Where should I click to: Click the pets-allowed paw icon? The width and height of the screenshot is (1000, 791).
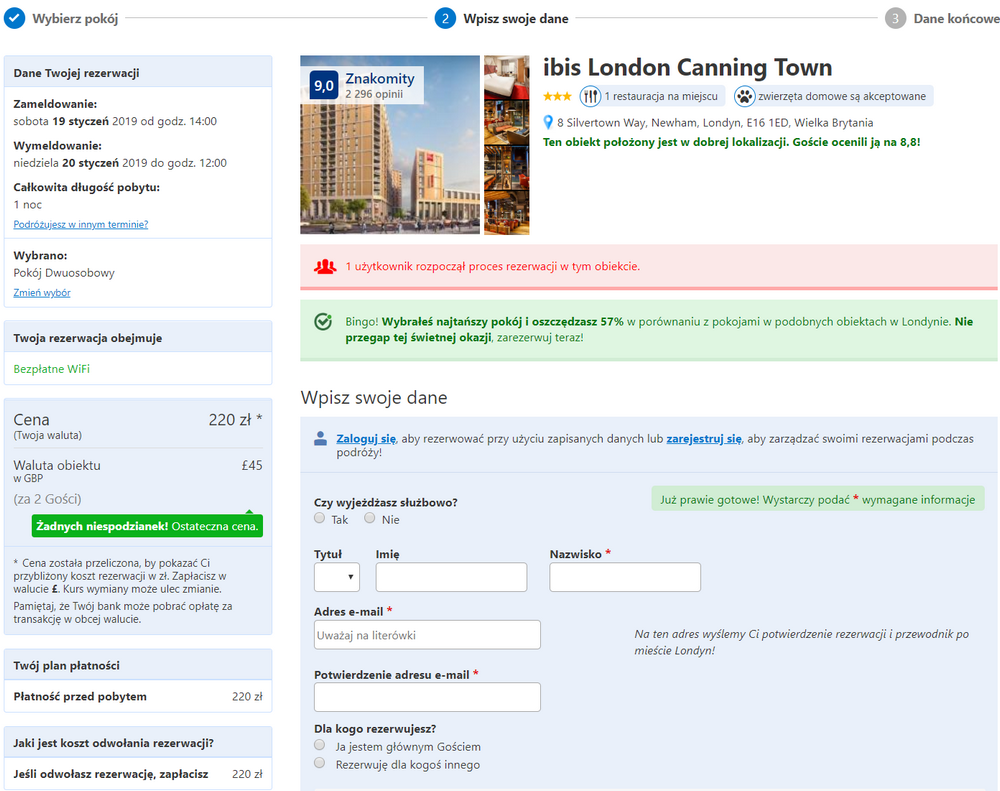pos(744,96)
